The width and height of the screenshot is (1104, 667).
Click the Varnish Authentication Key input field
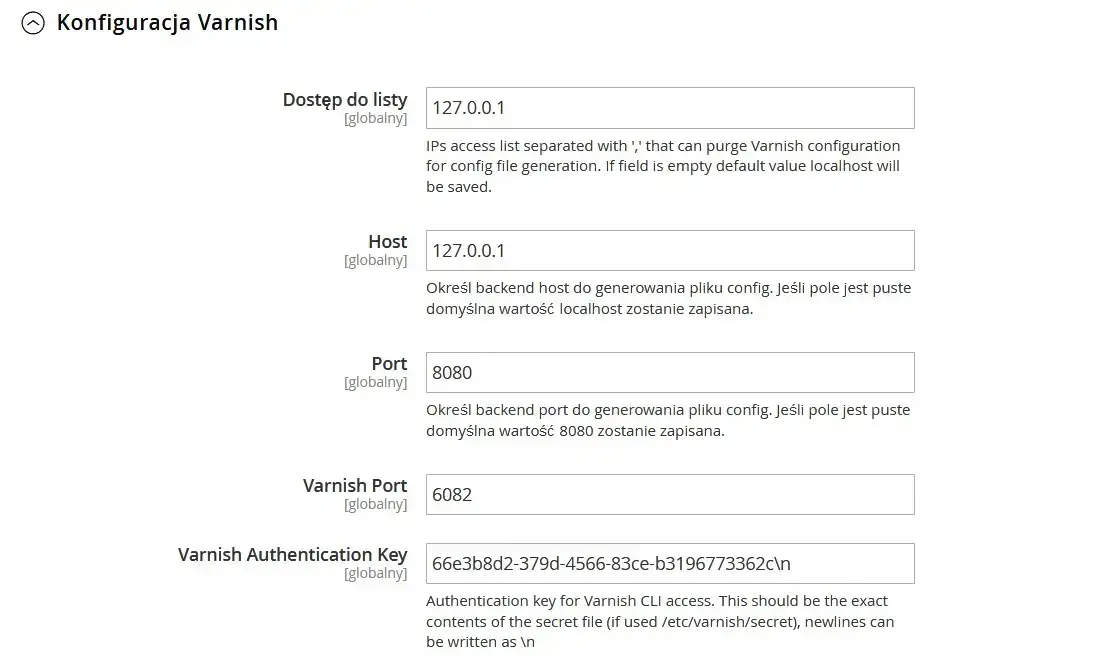click(x=670, y=563)
